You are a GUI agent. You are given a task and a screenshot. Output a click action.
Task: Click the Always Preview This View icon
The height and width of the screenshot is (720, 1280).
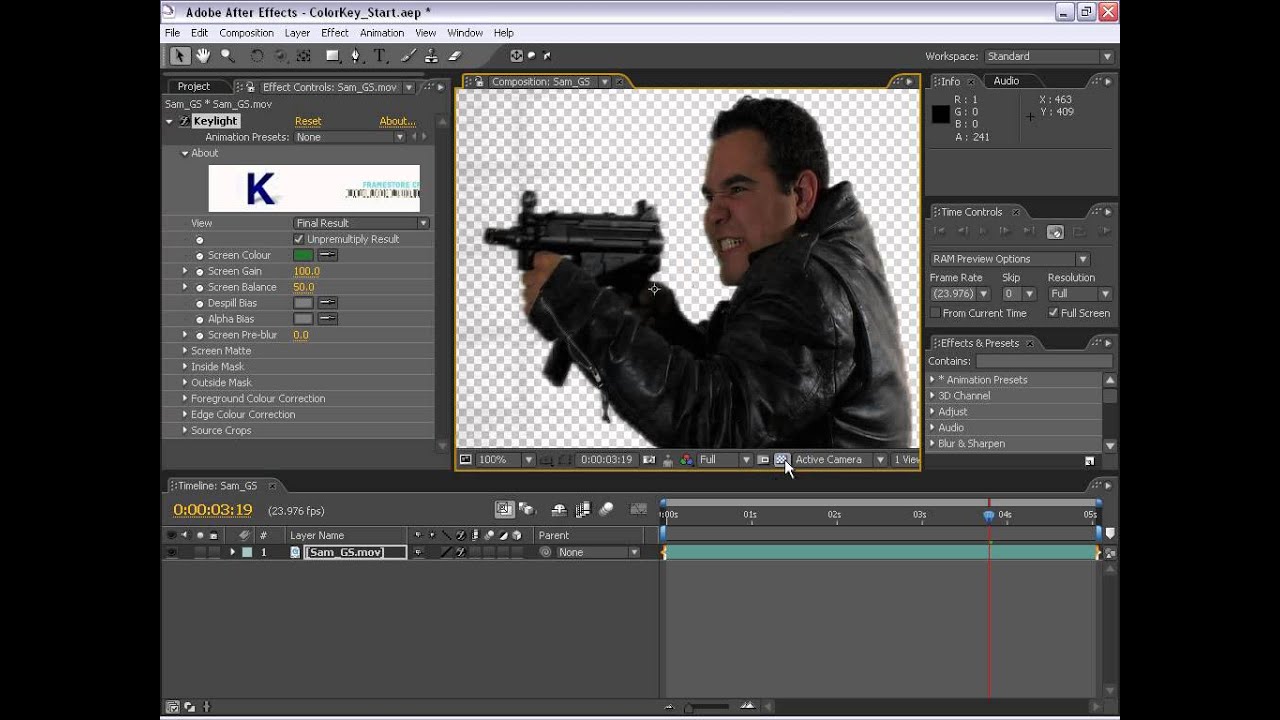[465, 460]
